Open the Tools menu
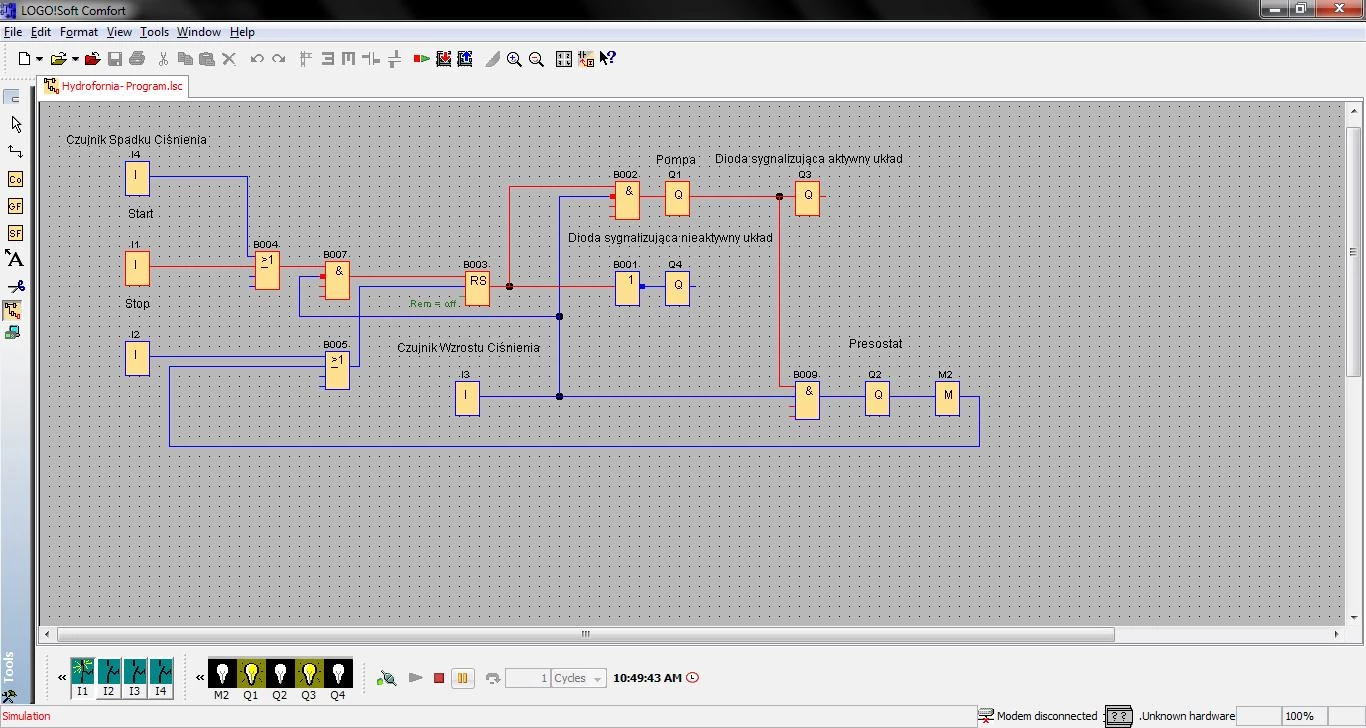 pos(154,32)
